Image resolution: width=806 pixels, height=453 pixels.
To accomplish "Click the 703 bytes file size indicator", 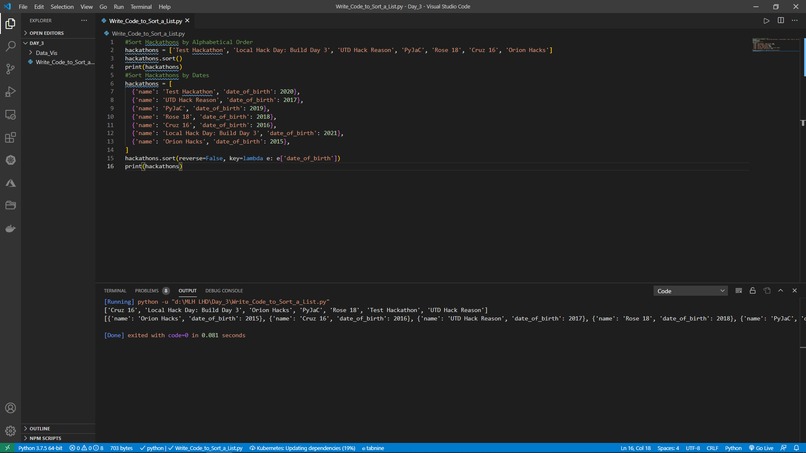I will coord(121,448).
